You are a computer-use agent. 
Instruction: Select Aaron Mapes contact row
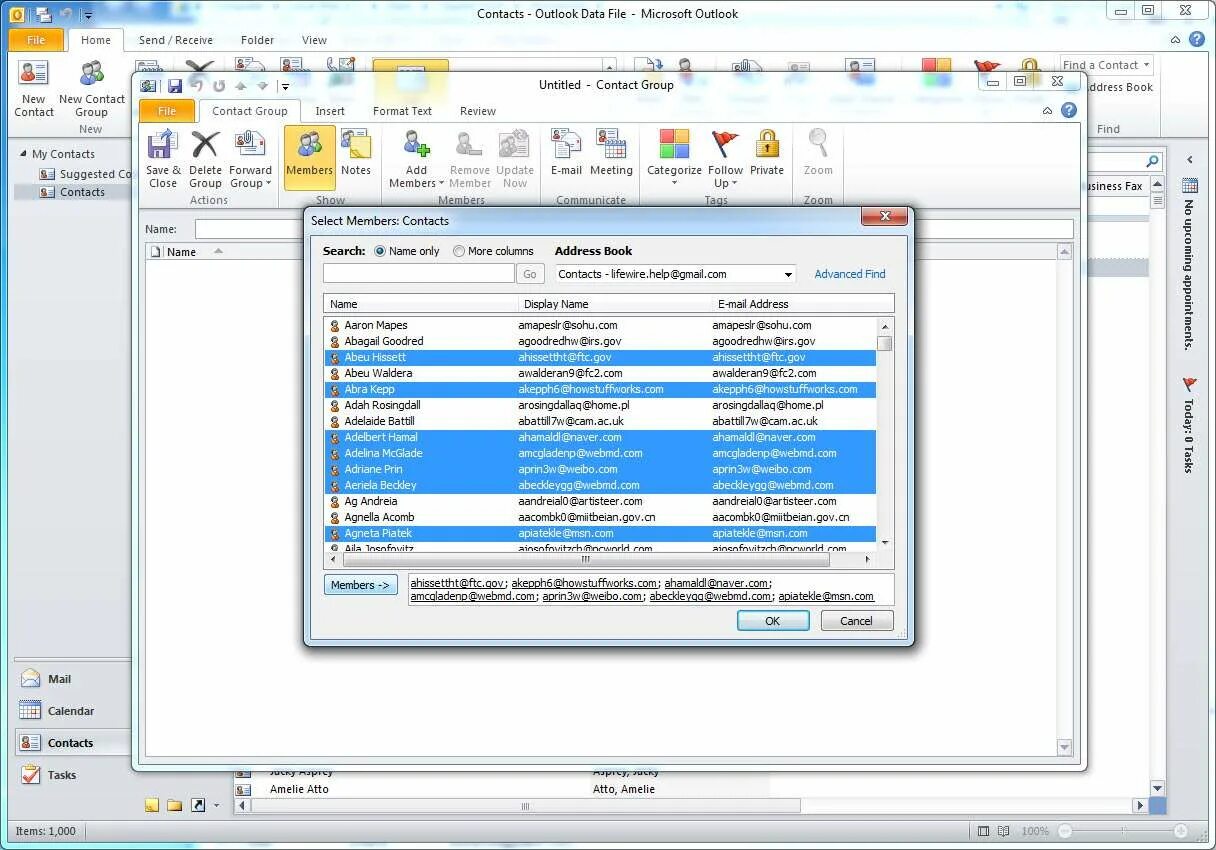coord(600,325)
